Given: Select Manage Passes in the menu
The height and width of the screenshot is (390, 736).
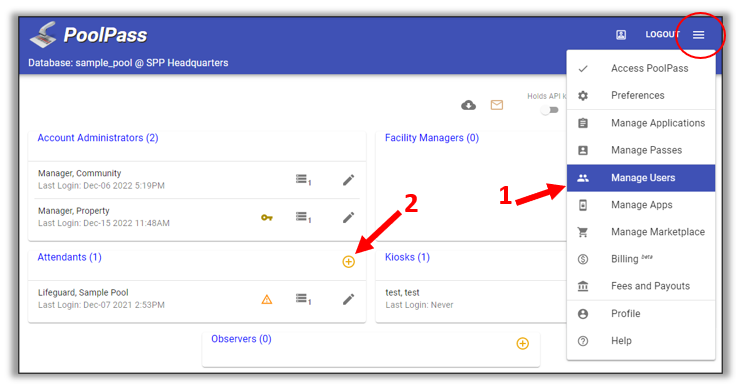Looking at the screenshot, I should 641,150.
